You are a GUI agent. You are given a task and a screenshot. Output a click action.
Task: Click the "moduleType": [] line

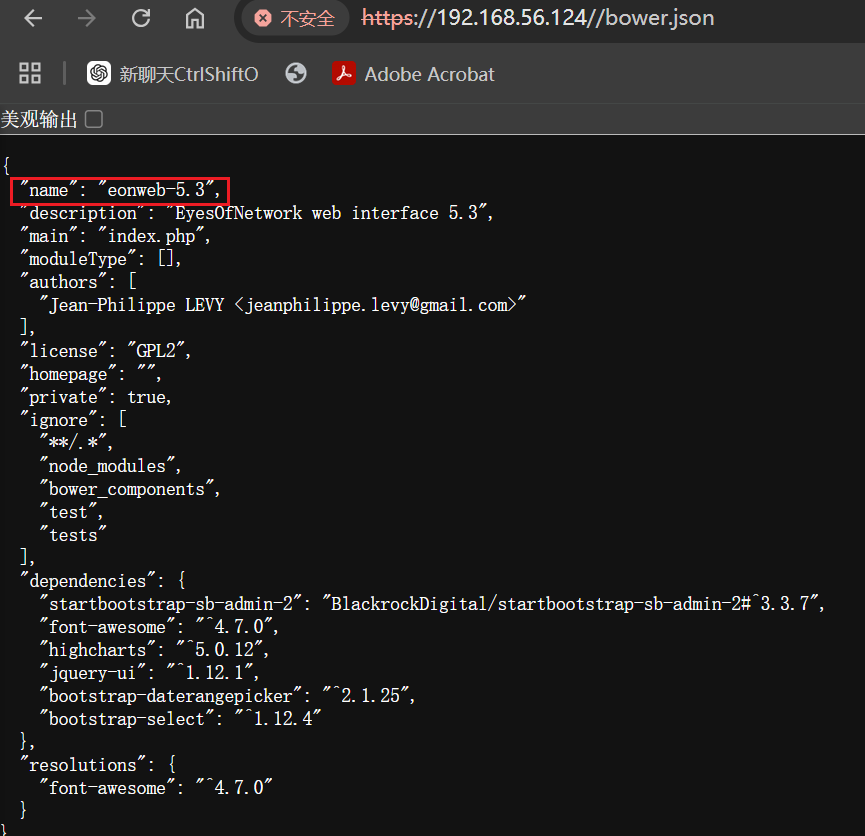click(x=101, y=259)
